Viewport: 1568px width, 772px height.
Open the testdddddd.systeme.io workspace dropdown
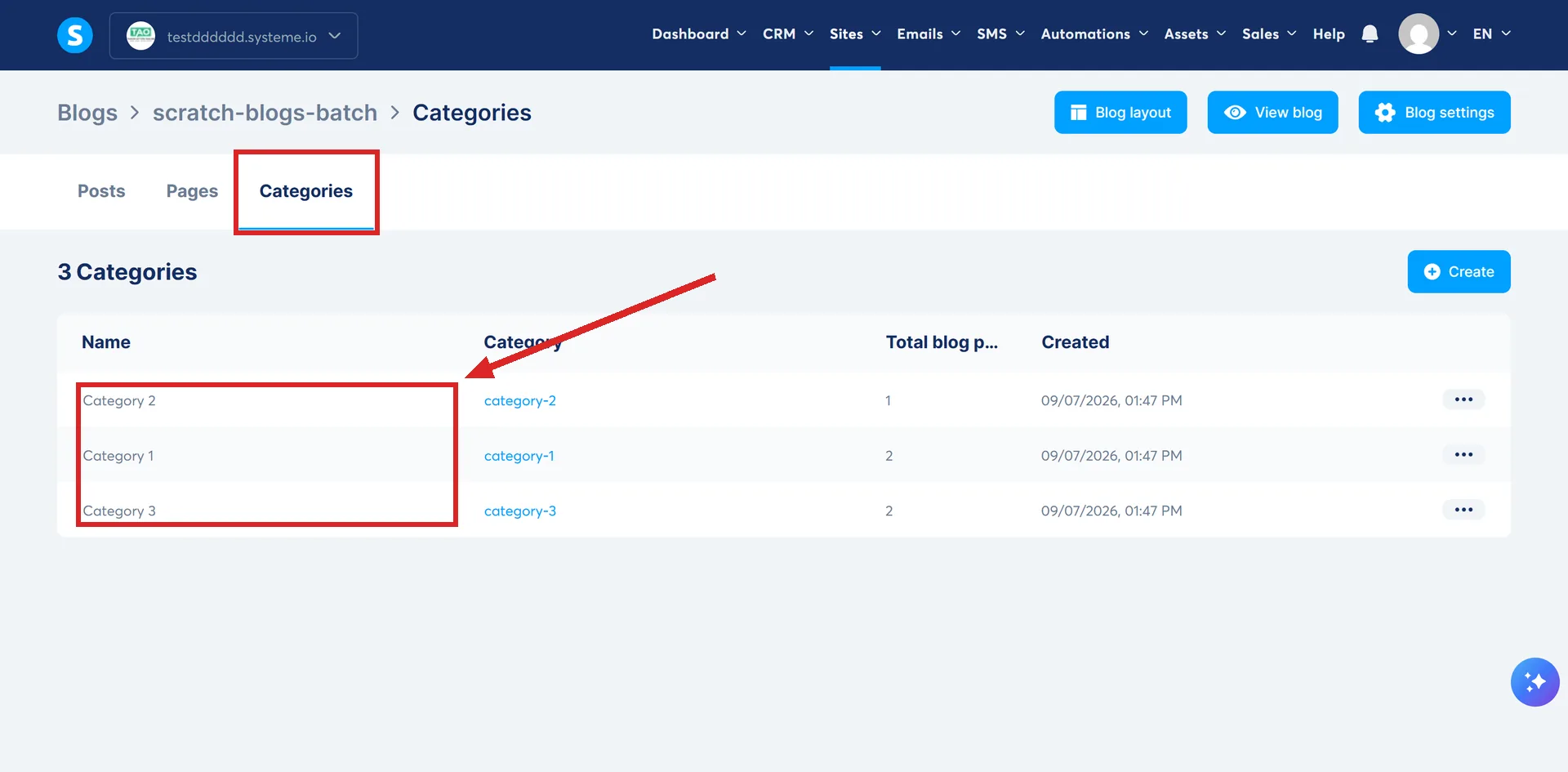pyautogui.click(x=234, y=36)
